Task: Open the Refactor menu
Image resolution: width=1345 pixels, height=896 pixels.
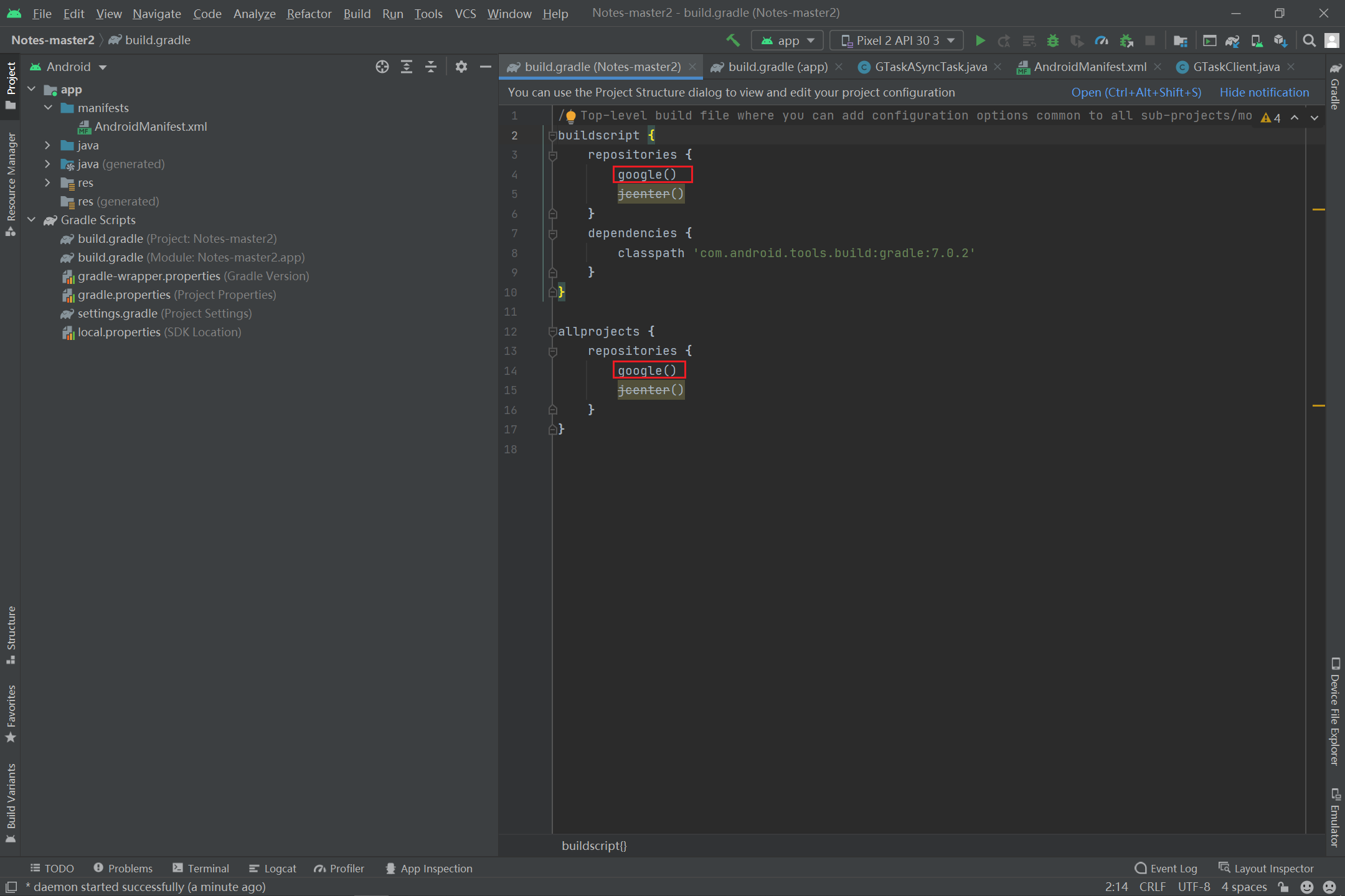Action: click(x=309, y=13)
